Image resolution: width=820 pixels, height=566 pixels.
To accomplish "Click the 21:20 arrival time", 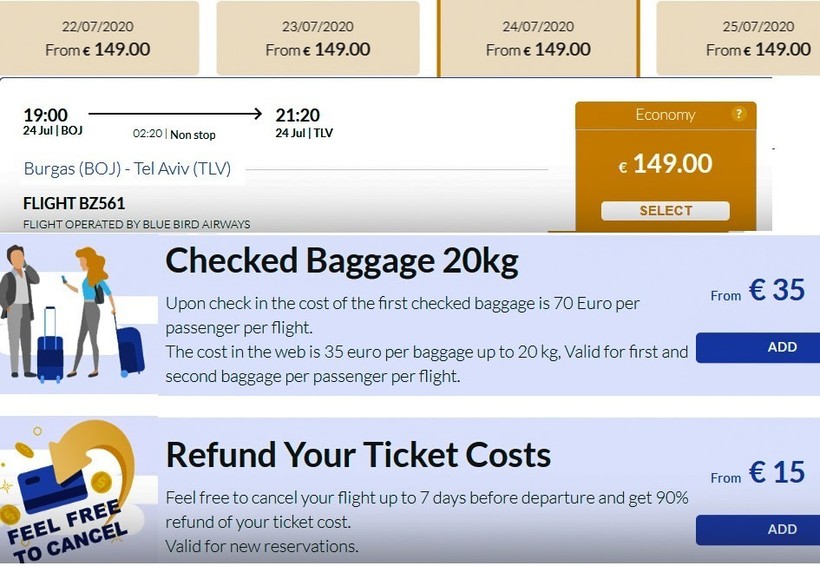I will pyautogui.click(x=298, y=116).
